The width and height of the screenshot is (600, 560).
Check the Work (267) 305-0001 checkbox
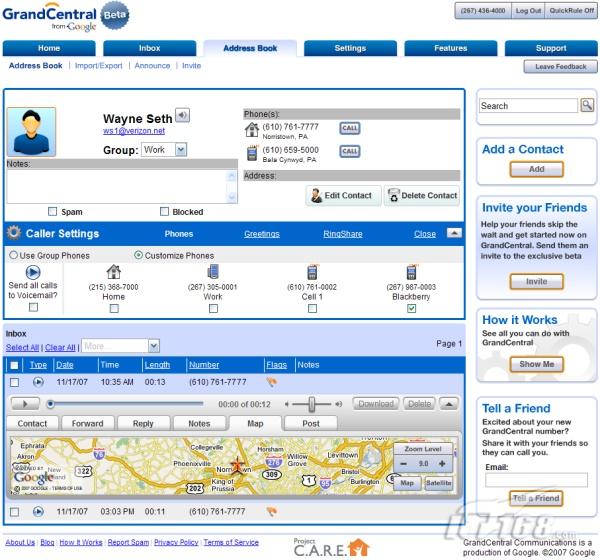[213, 308]
